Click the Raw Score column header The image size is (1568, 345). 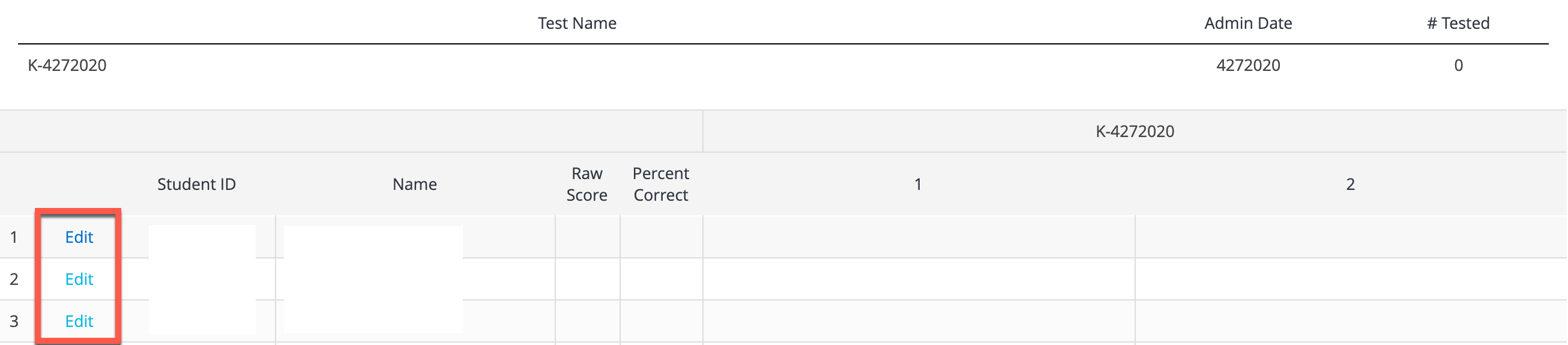point(586,184)
